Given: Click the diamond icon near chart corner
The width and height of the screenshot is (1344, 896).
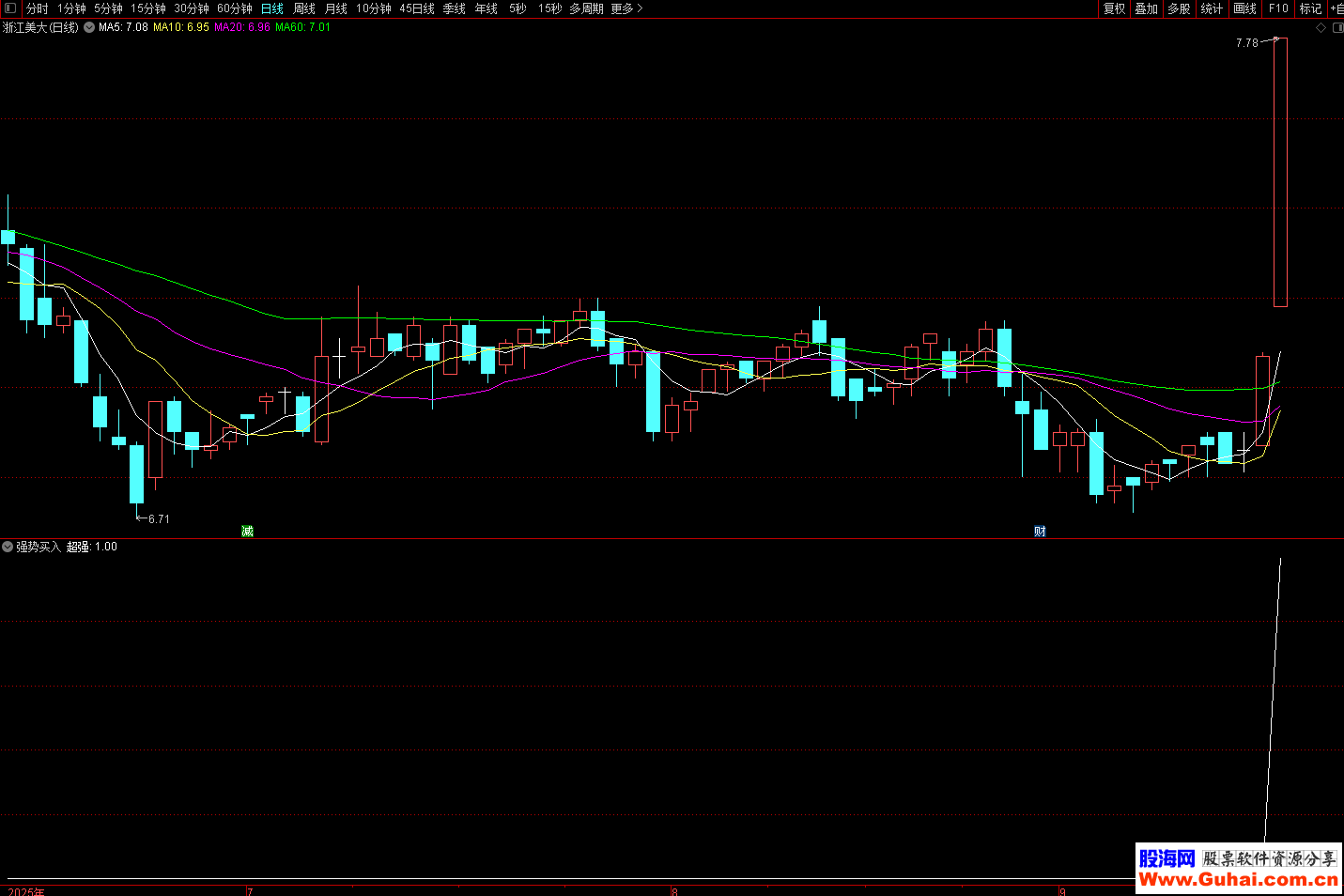Looking at the screenshot, I should 1321,28.
